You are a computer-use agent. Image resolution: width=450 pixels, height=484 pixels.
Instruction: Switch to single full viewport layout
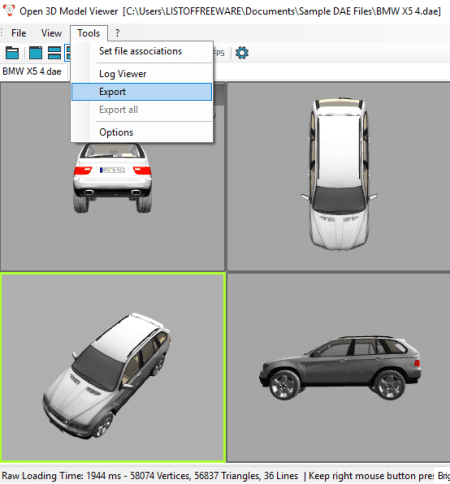(x=35, y=53)
